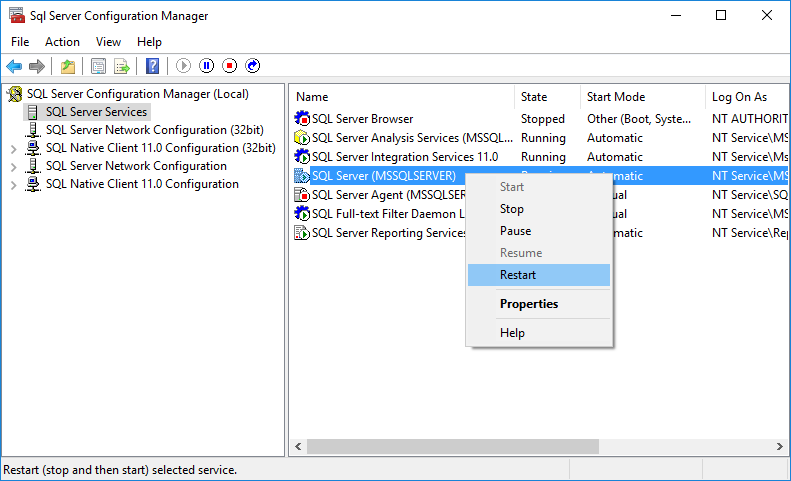Click the Up one level folder icon
The width and height of the screenshot is (791, 481).
pos(68,66)
